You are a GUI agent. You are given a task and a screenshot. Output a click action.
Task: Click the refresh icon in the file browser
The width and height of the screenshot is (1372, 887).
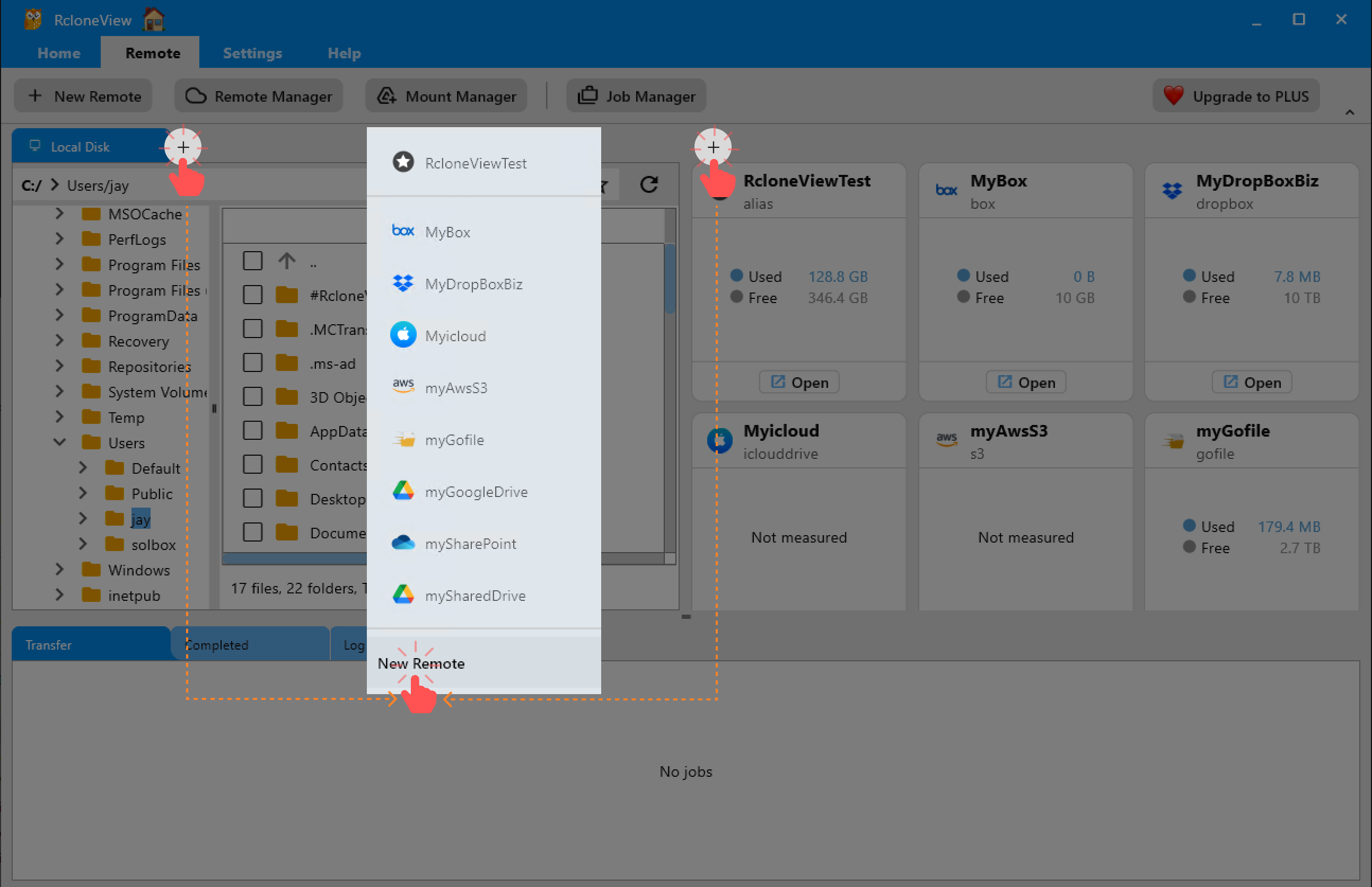[650, 184]
